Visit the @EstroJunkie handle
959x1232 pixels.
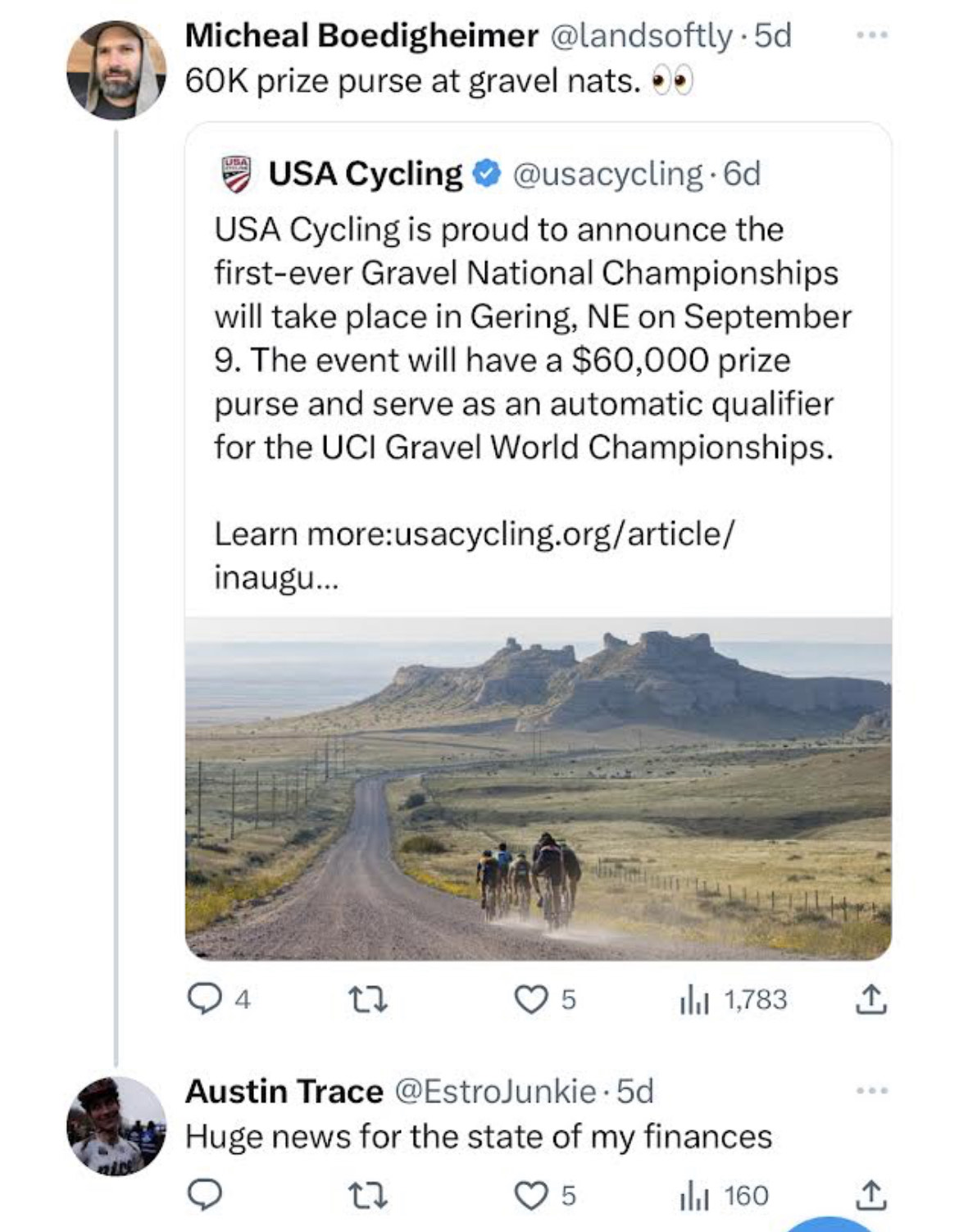(496, 1091)
